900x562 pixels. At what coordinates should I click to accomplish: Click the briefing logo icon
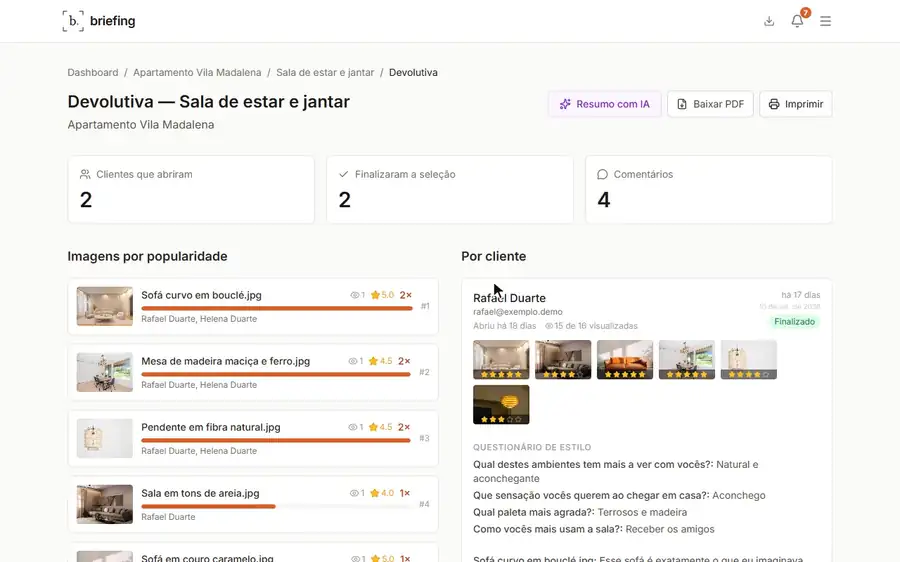pos(73,21)
